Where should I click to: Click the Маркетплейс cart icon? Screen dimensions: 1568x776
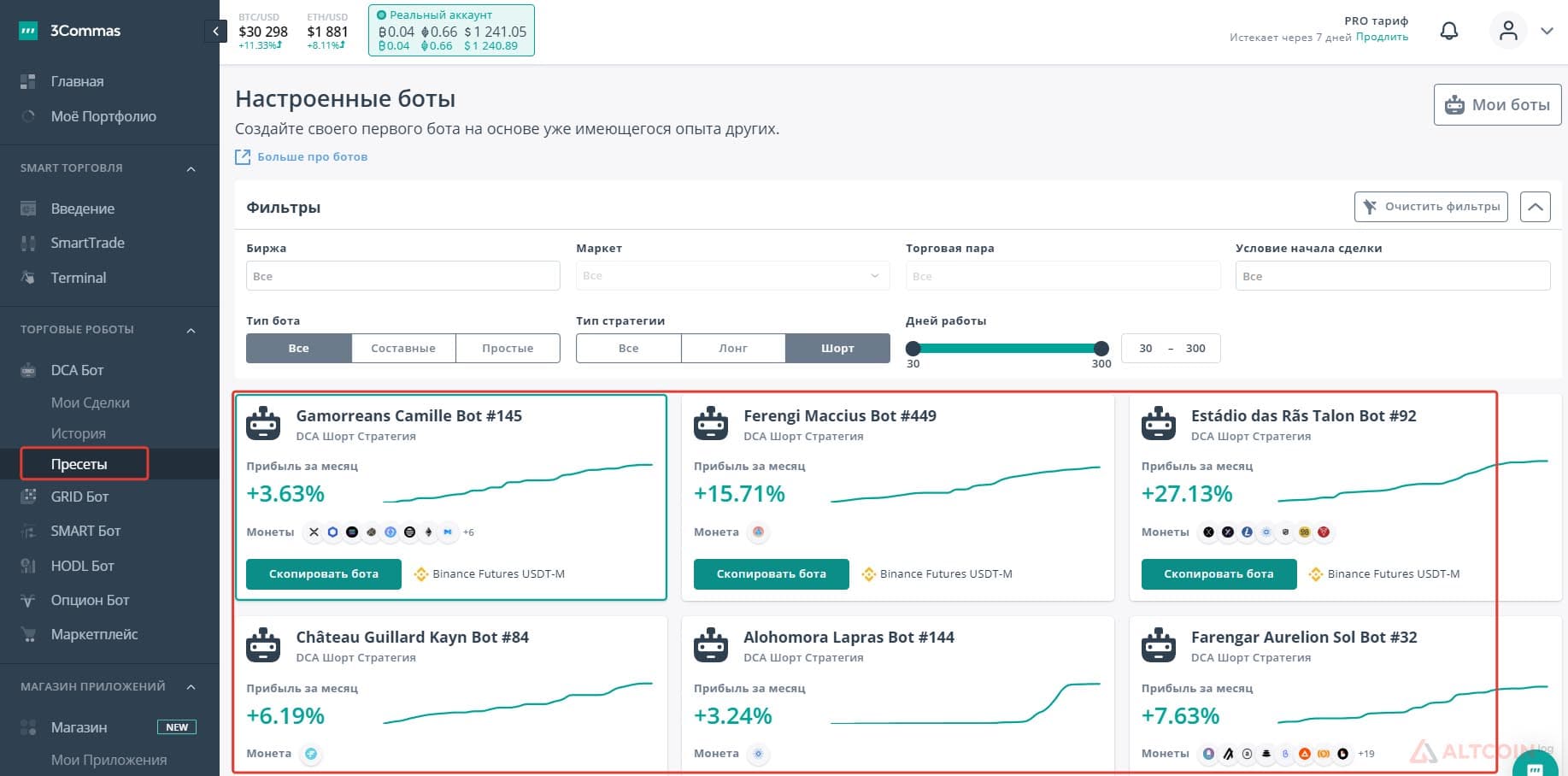point(28,634)
